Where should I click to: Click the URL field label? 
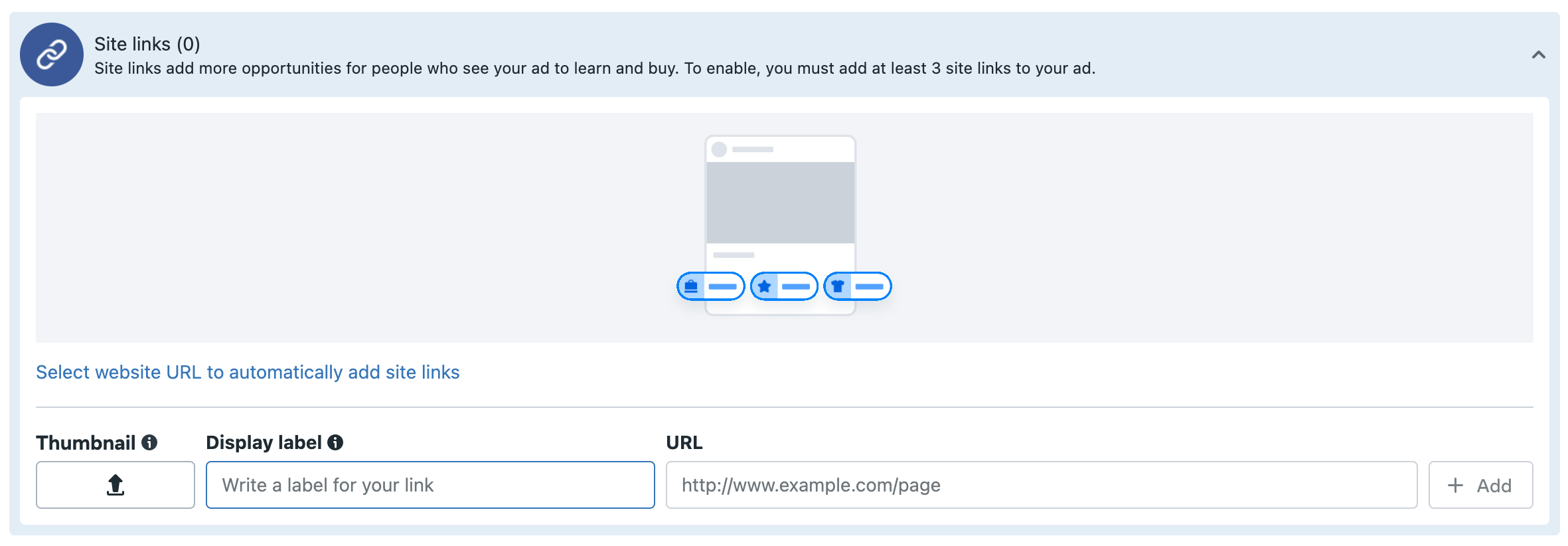click(x=684, y=442)
